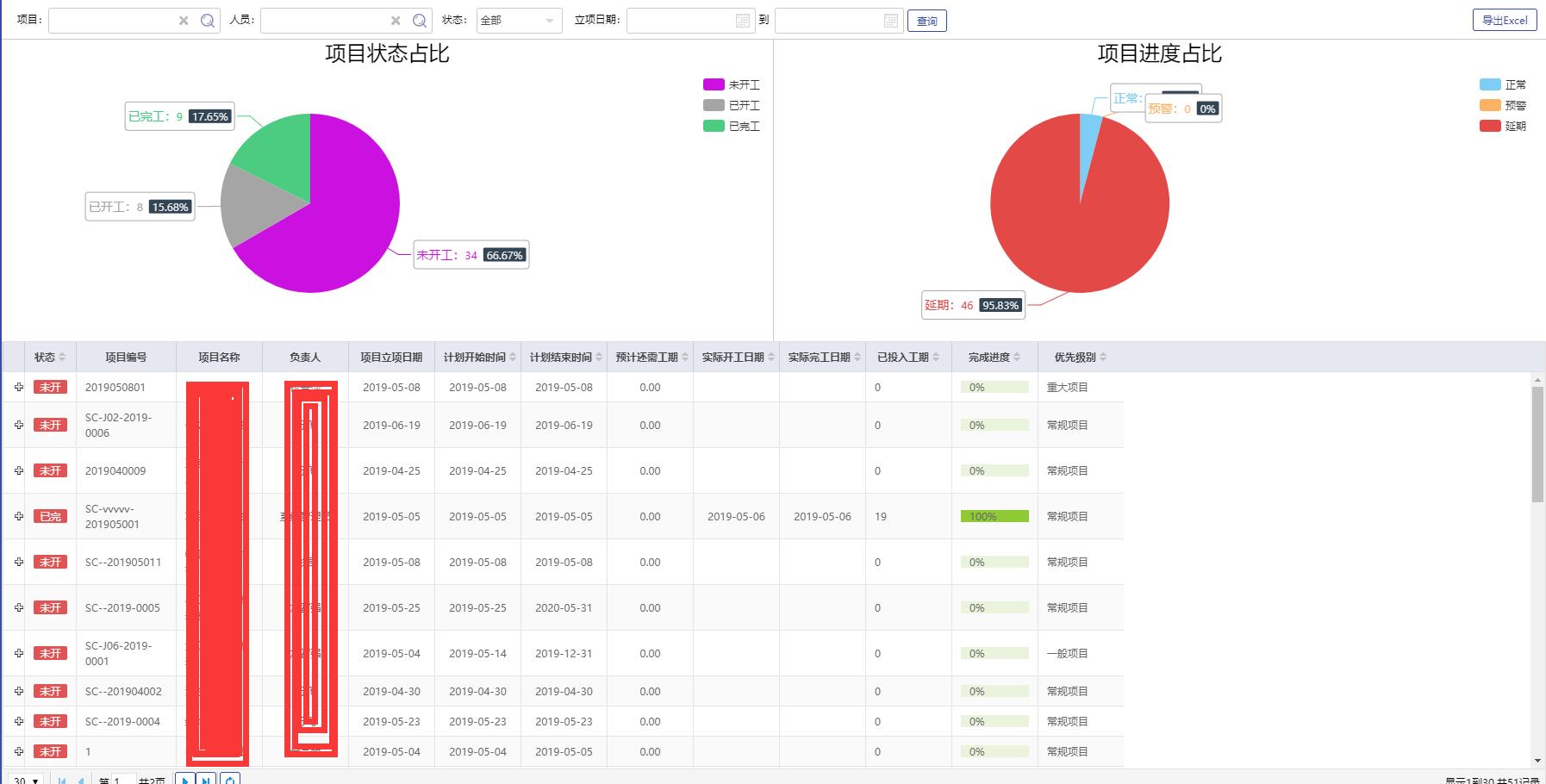Click the table's vertical scrollbar thumb

(1537, 444)
